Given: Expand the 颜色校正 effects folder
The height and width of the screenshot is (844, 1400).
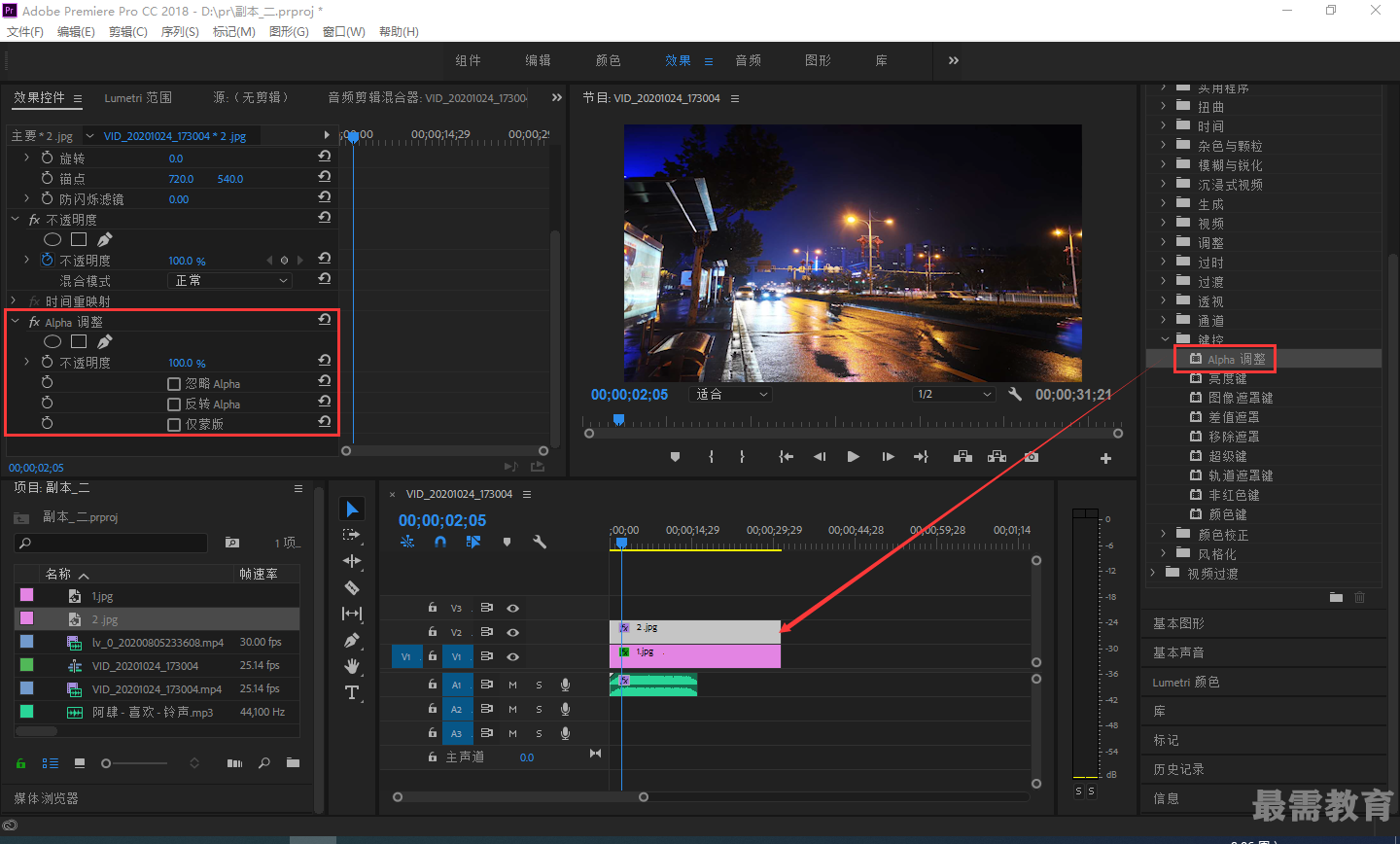Looking at the screenshot, I should (x=1163, y=534).
